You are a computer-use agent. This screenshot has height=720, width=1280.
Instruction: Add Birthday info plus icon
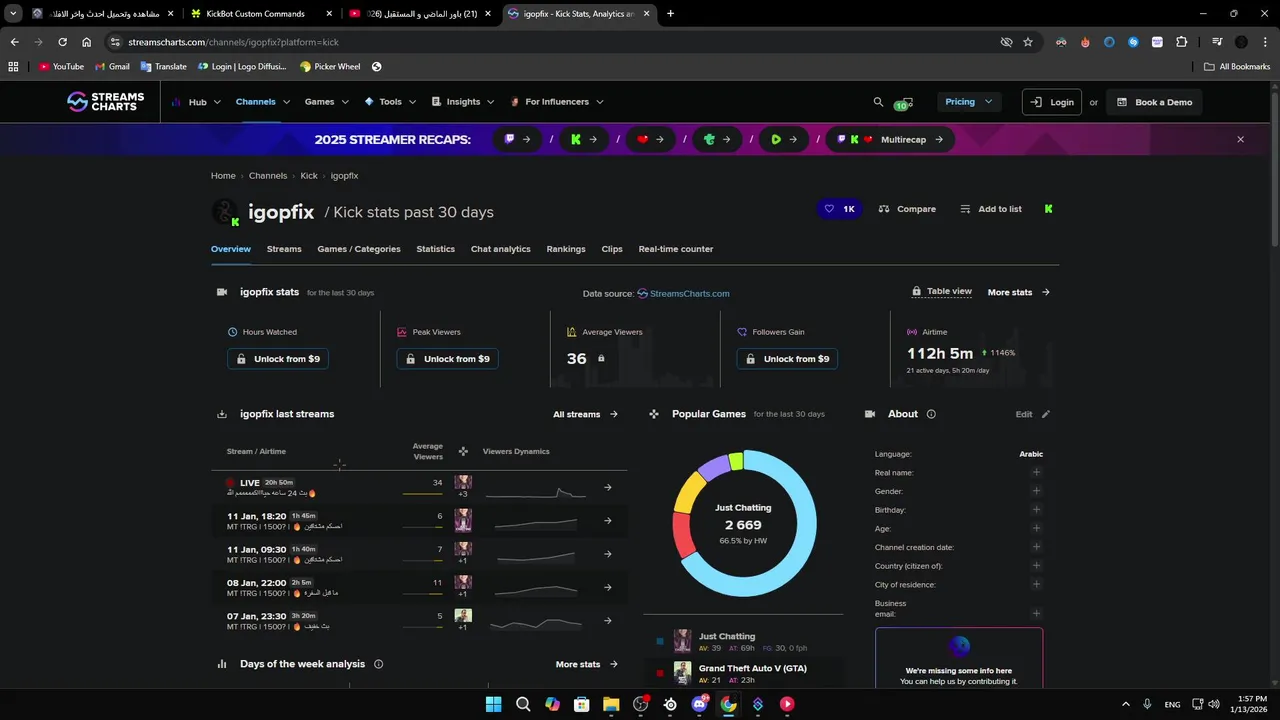point(1036,510)
